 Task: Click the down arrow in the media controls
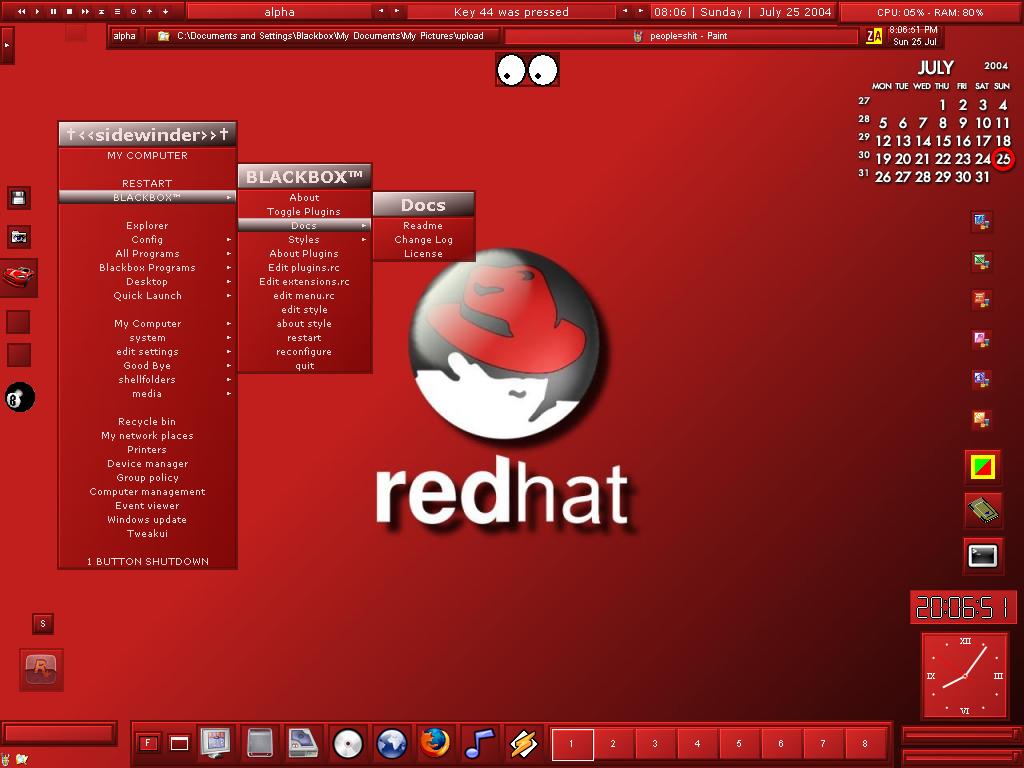tap(165, 12)
